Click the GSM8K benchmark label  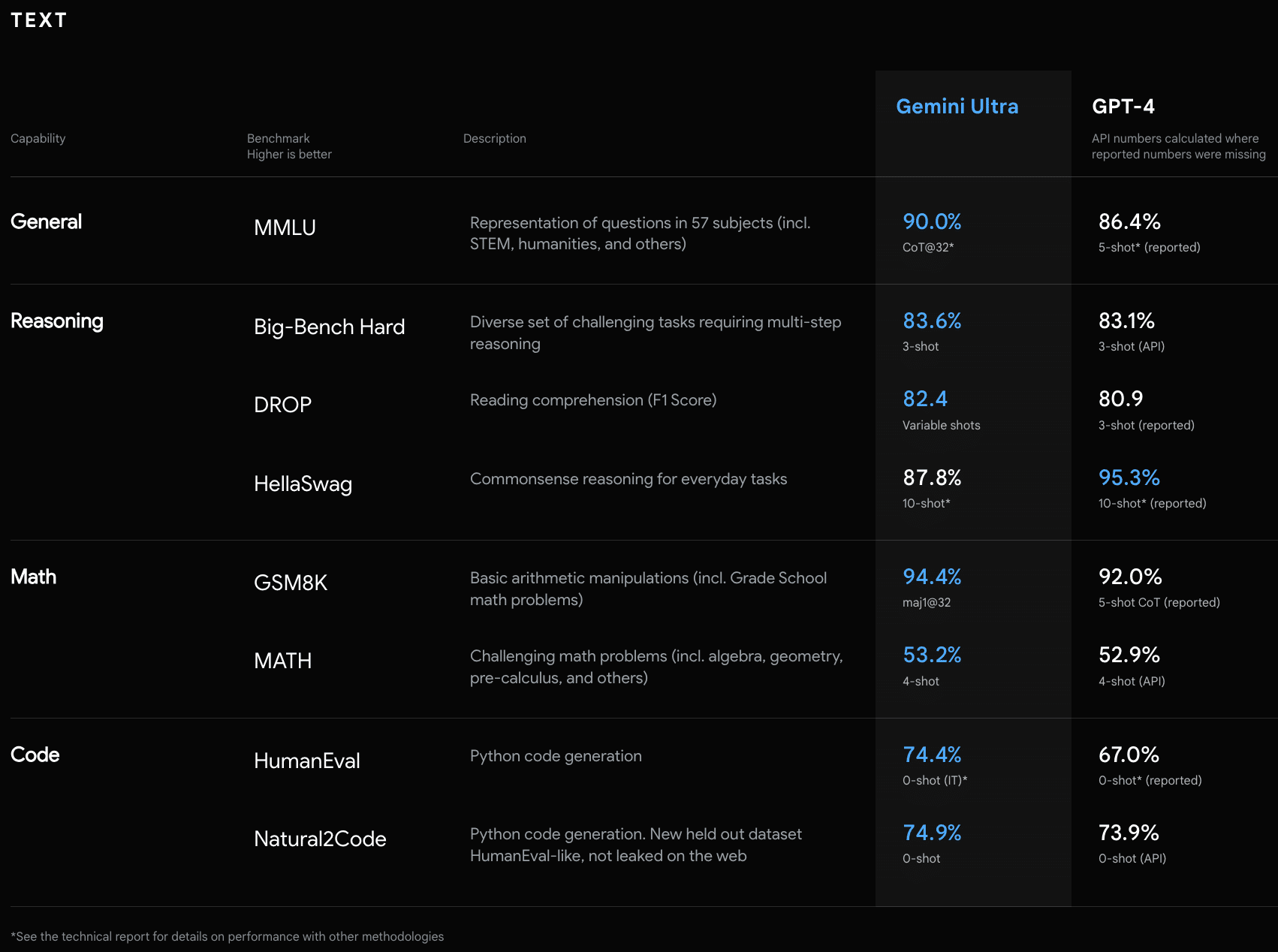pyautogui.click(x=291, y=583)
